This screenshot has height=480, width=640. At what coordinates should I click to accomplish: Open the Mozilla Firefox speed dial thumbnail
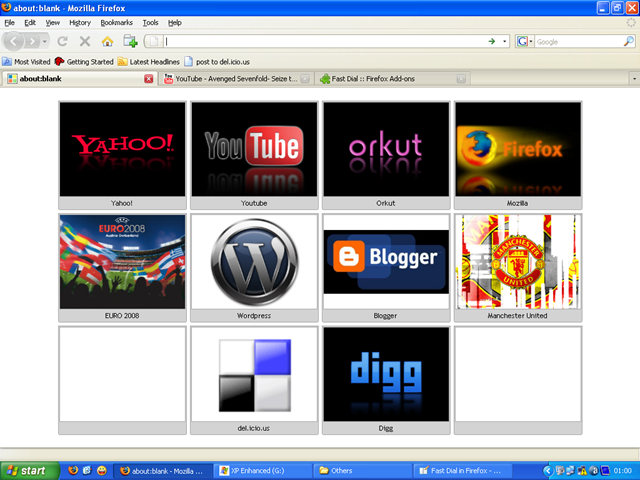(x=518, y=155)
